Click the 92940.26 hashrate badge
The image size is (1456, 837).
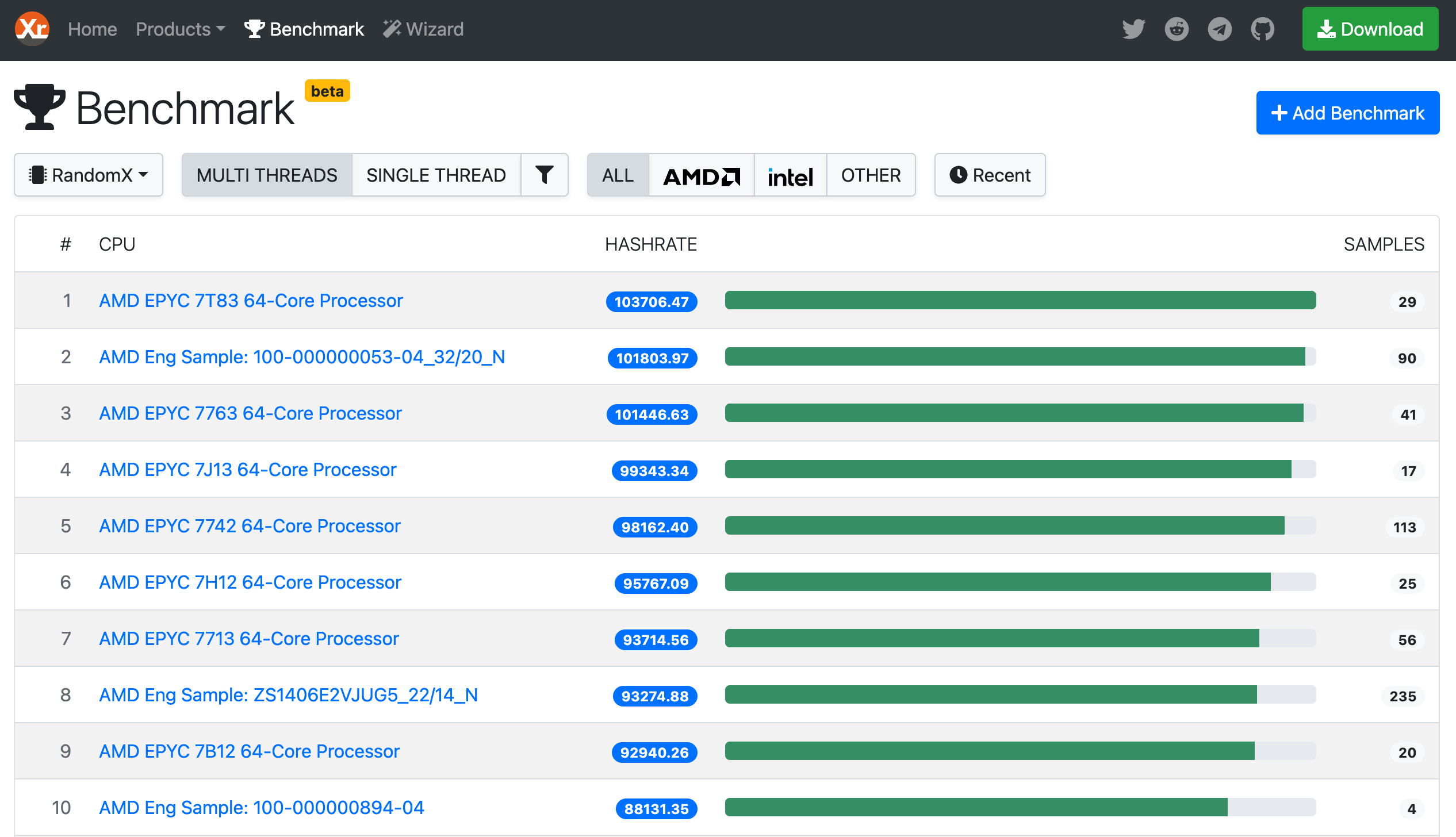tap(654, 752)
